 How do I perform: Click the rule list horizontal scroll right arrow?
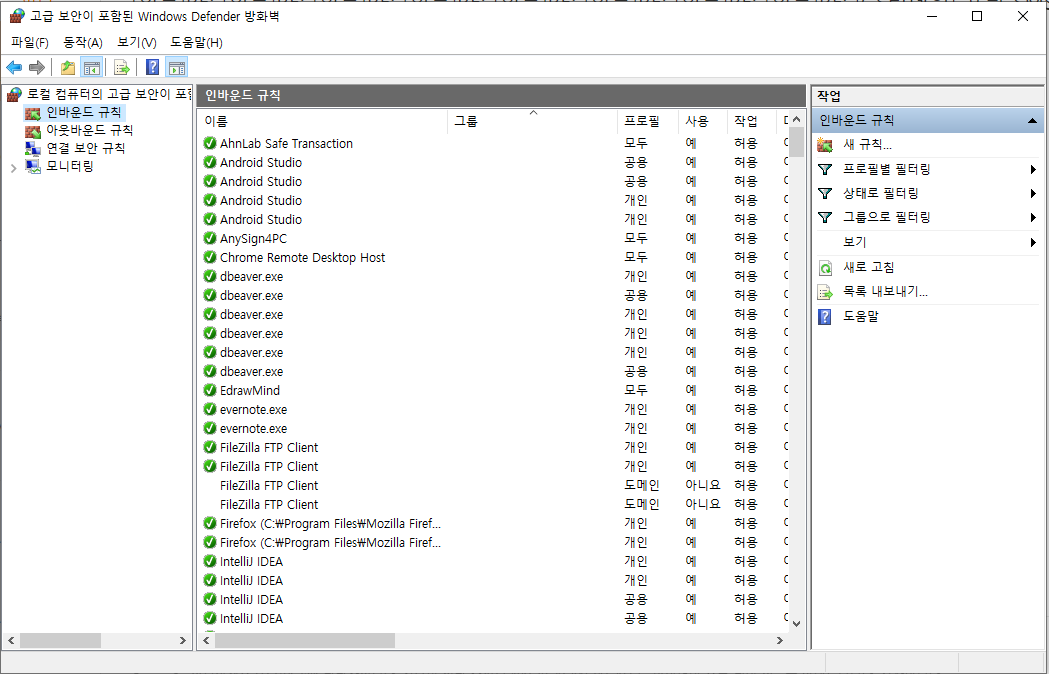[779, 641]
